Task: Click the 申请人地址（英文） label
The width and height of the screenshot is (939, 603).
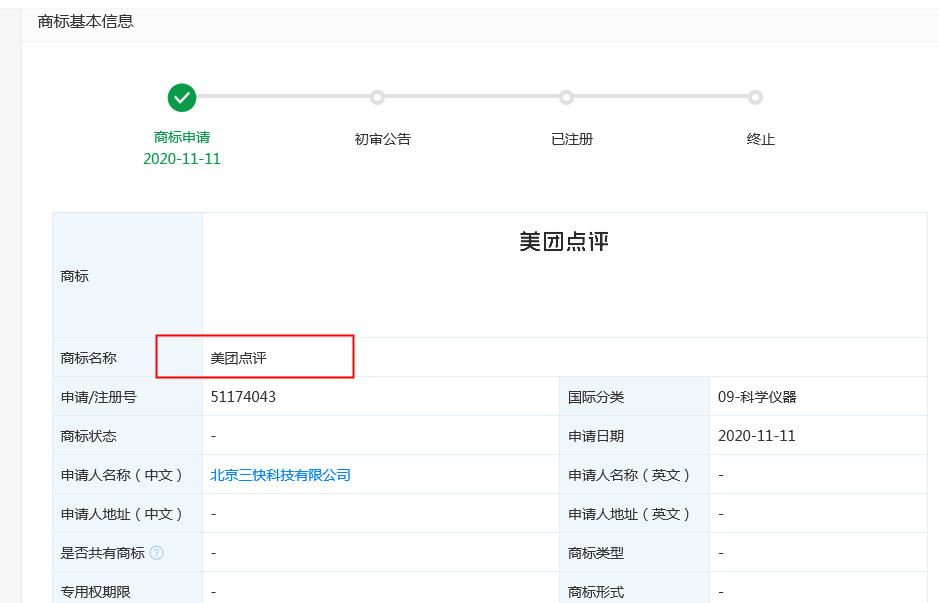Action: tap(629, 514)
